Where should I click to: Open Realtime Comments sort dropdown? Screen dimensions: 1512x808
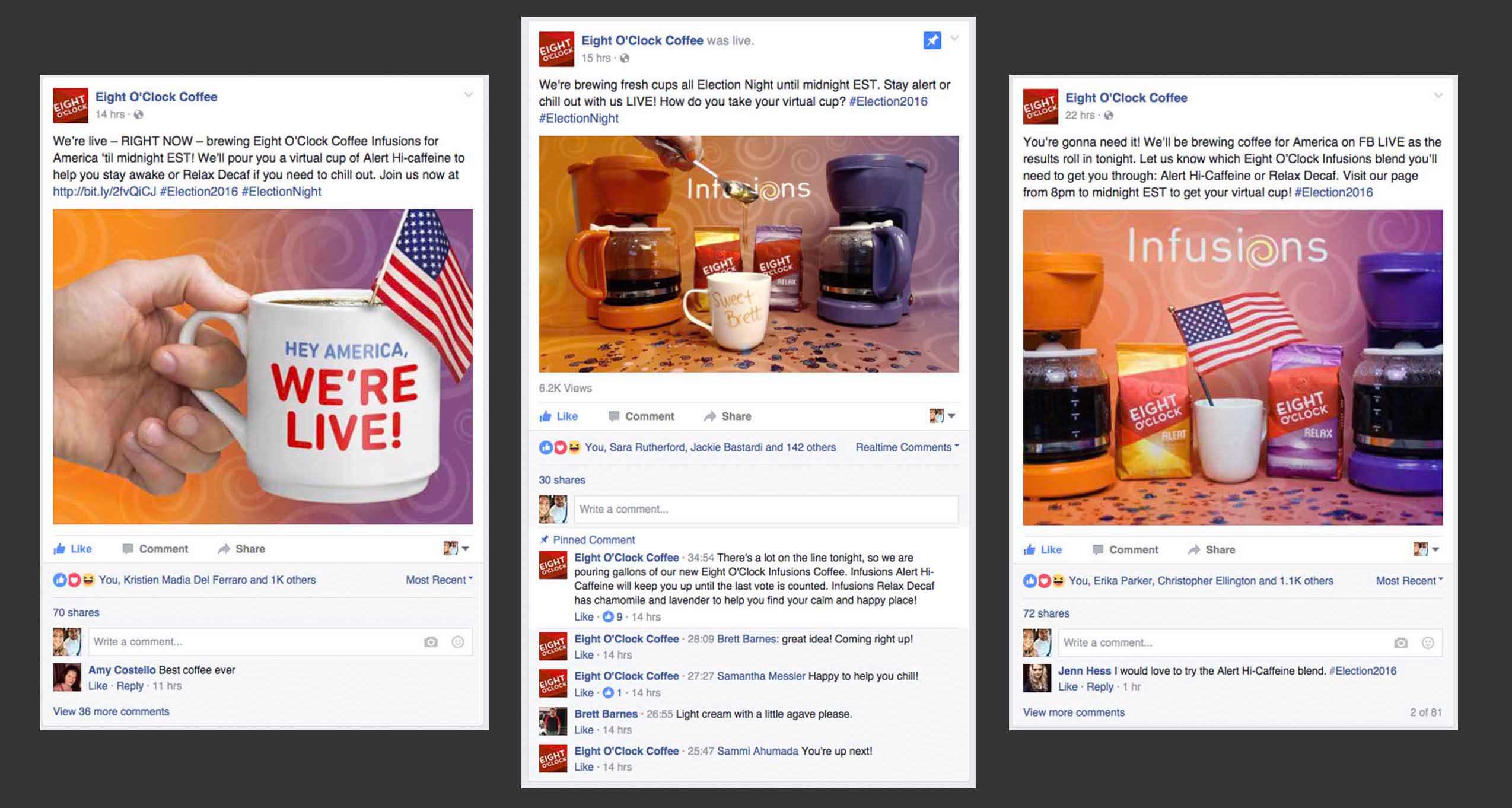907,447
